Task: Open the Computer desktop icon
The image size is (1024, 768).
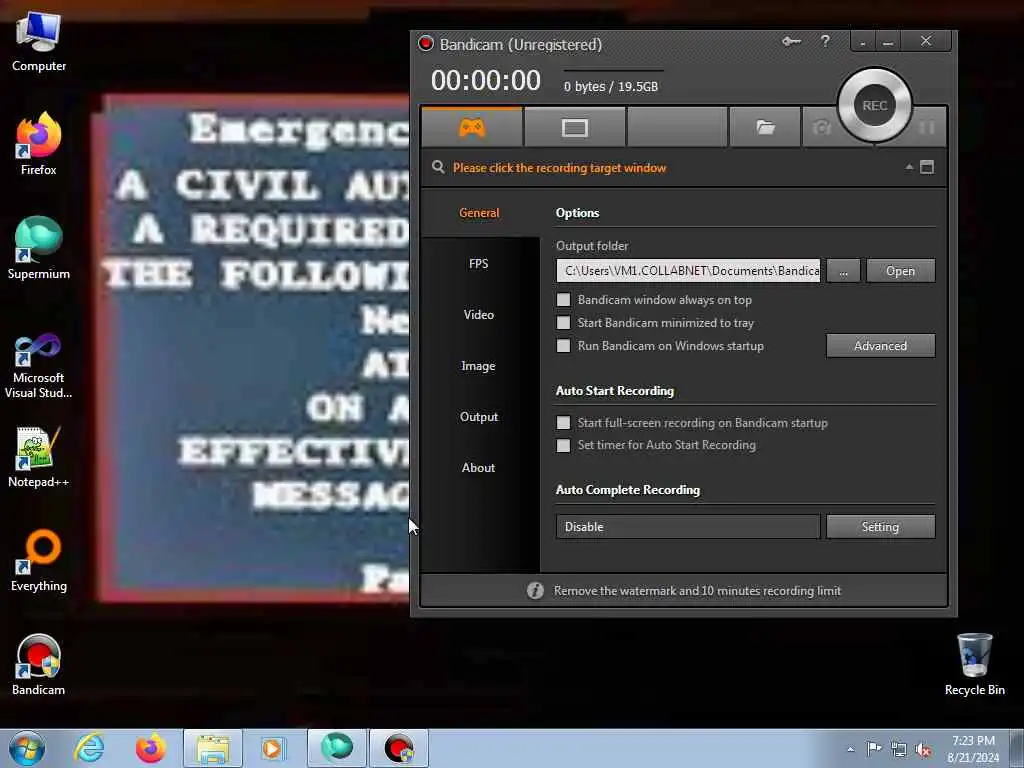Action: coord(39,42)
